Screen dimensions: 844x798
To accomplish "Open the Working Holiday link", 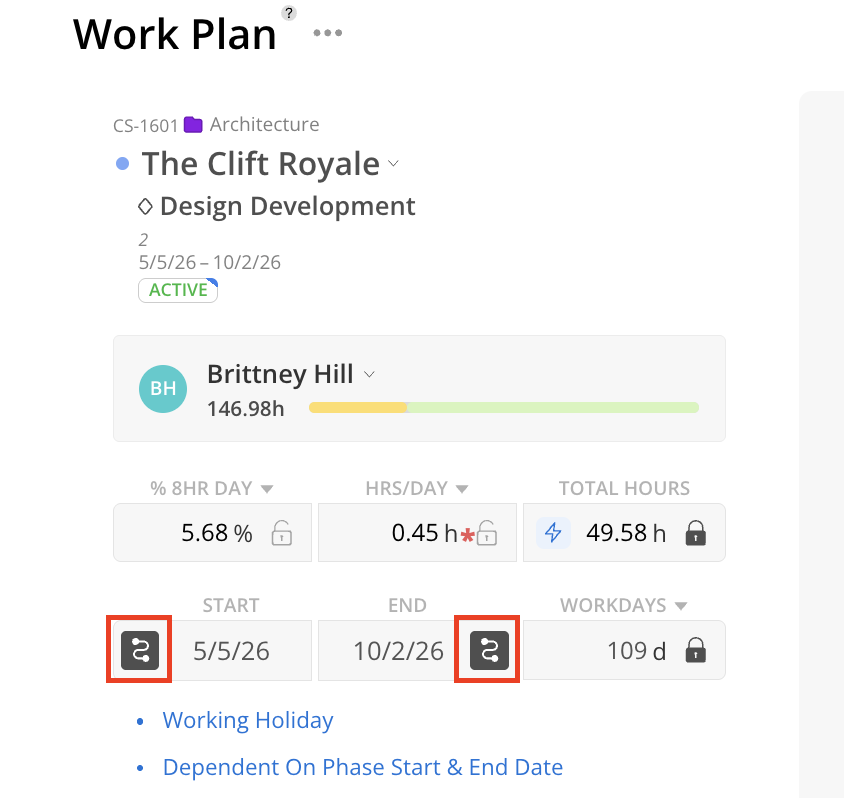I will [x=248, y=720].
